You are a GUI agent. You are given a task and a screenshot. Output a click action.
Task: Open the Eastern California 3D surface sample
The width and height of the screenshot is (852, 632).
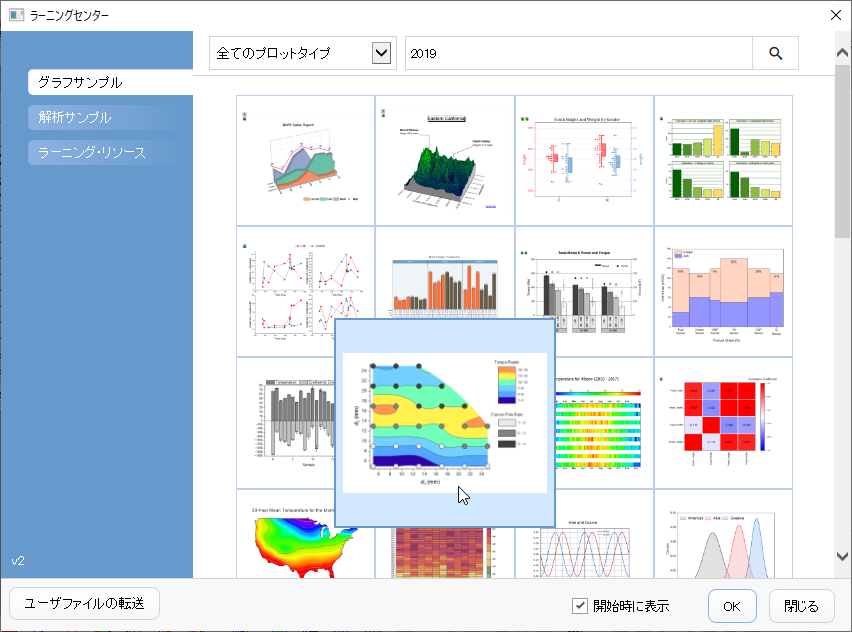445,160
